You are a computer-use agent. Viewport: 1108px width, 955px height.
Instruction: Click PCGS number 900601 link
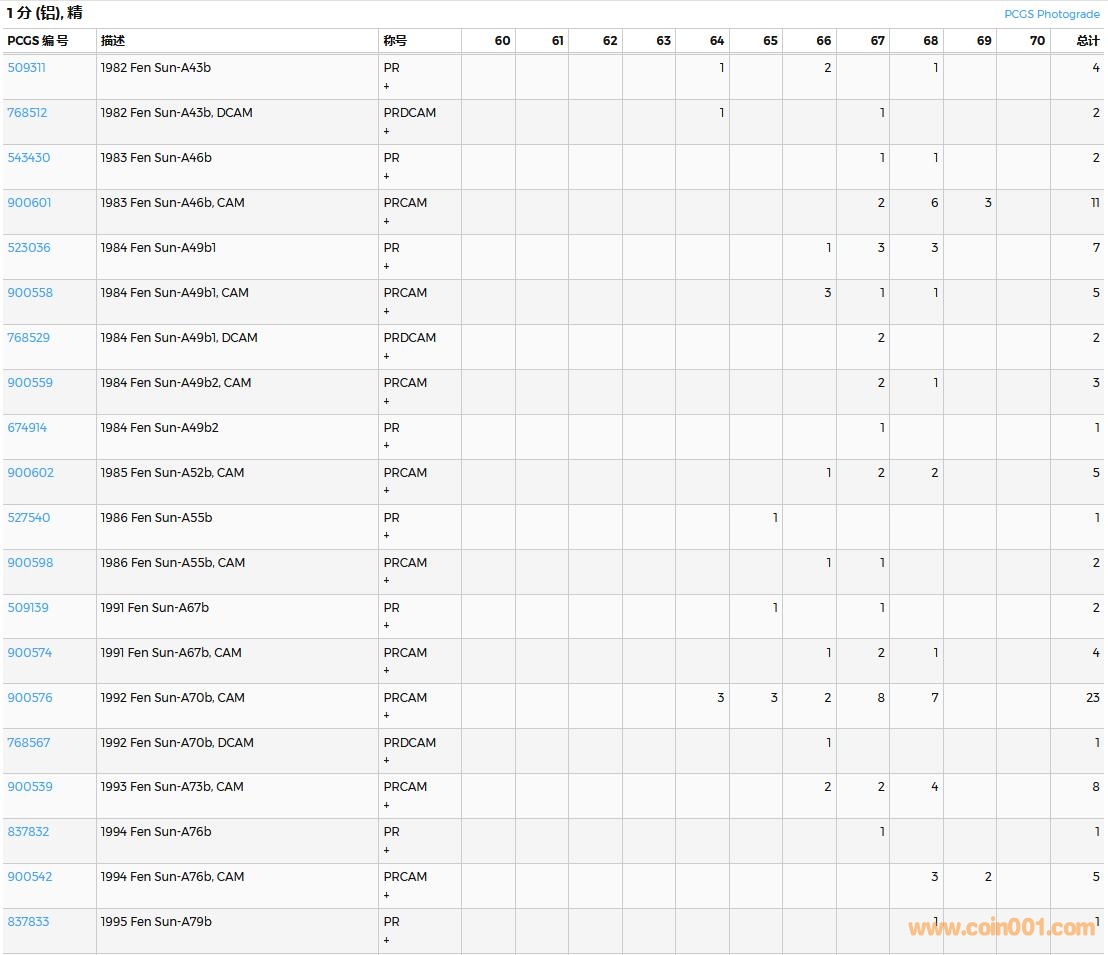click(29, 203)
